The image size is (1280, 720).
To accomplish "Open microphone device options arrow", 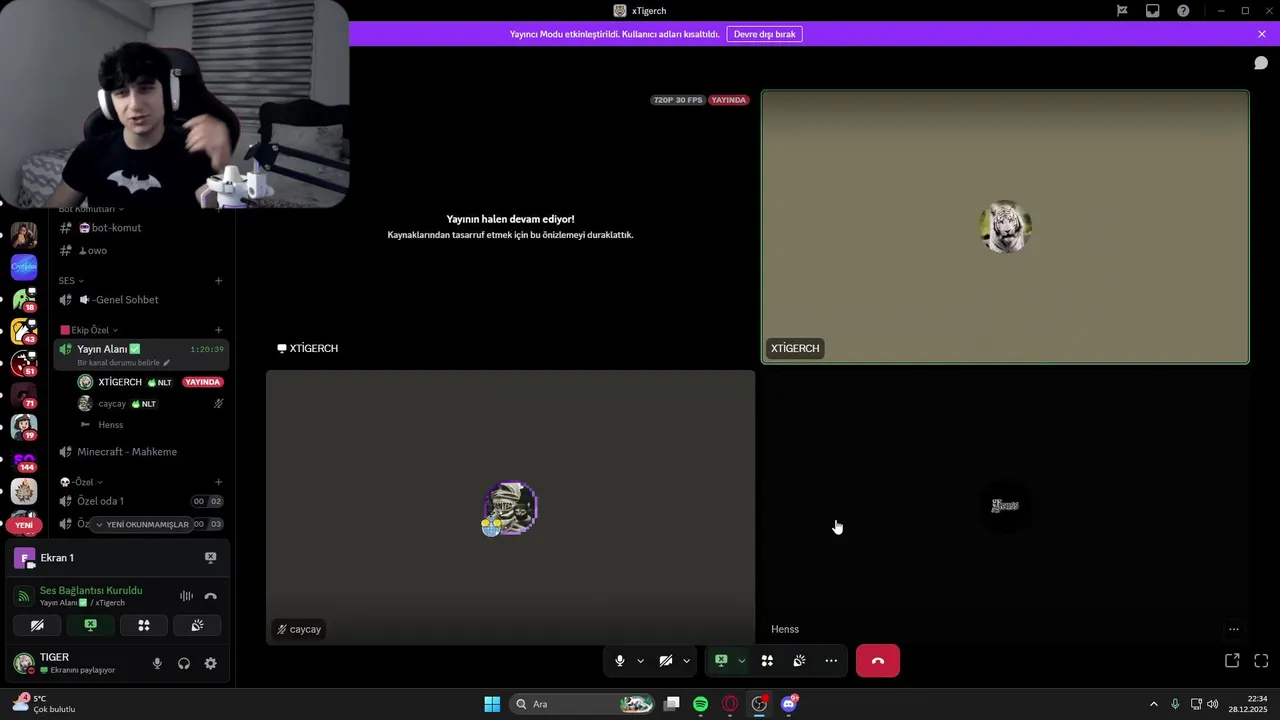I will tap(640, 661).
